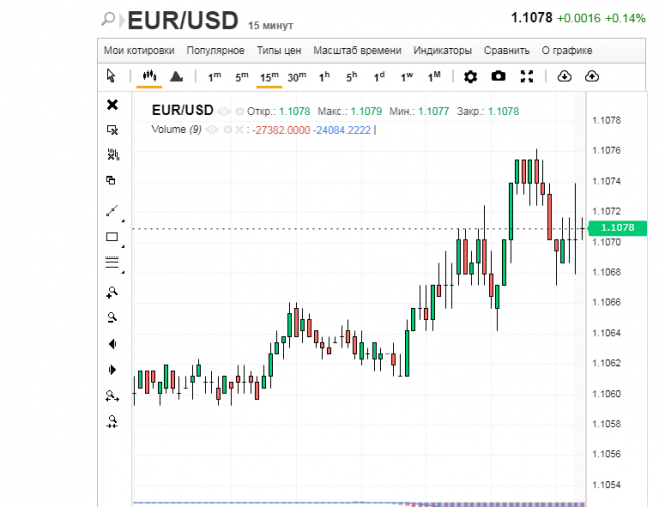Click the magnifier icon with horizontal arrows
Viewport: 665px width, 507px height.
112,396
